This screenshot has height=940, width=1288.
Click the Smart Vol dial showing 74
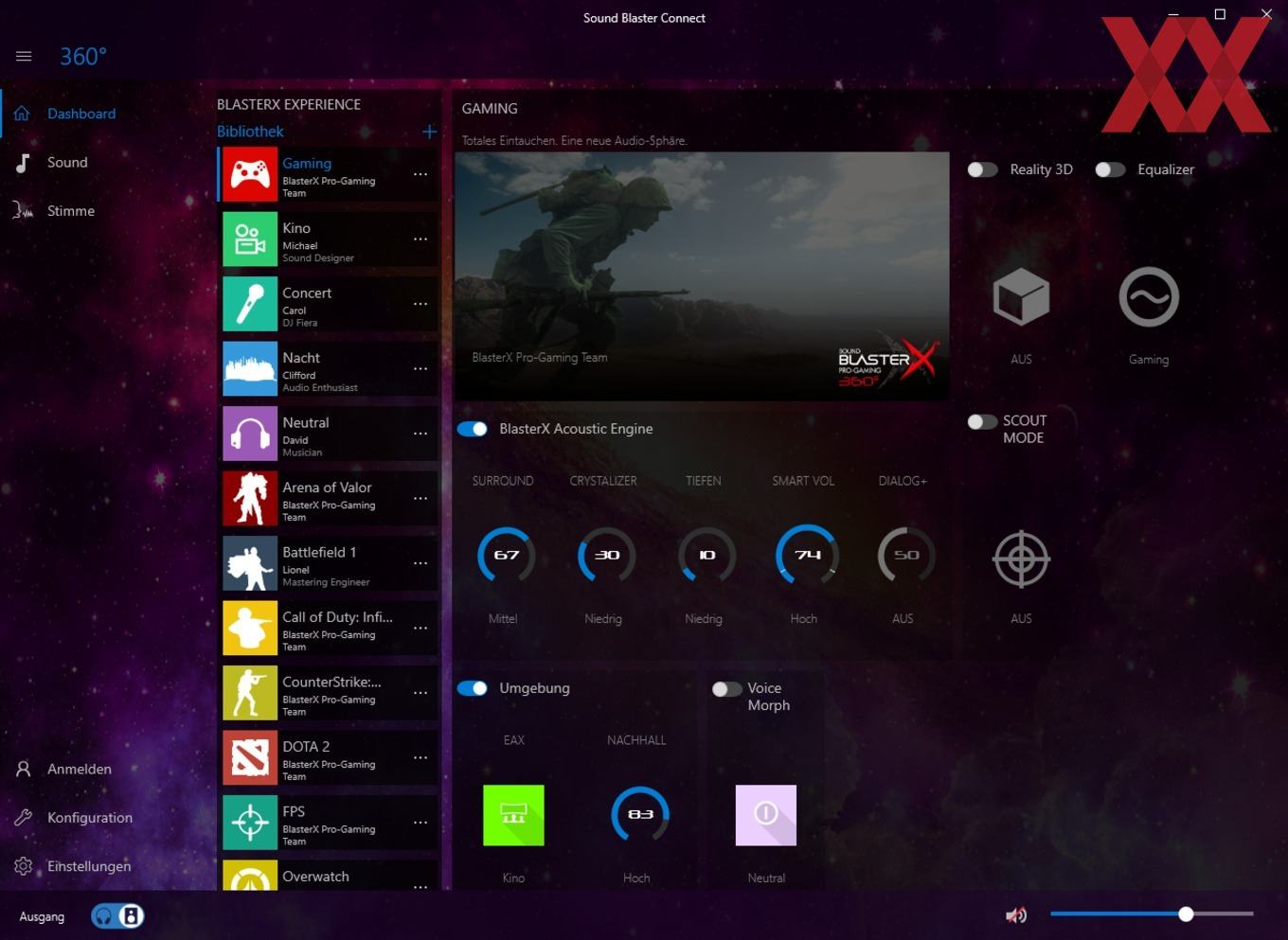[x=807, y=555]
